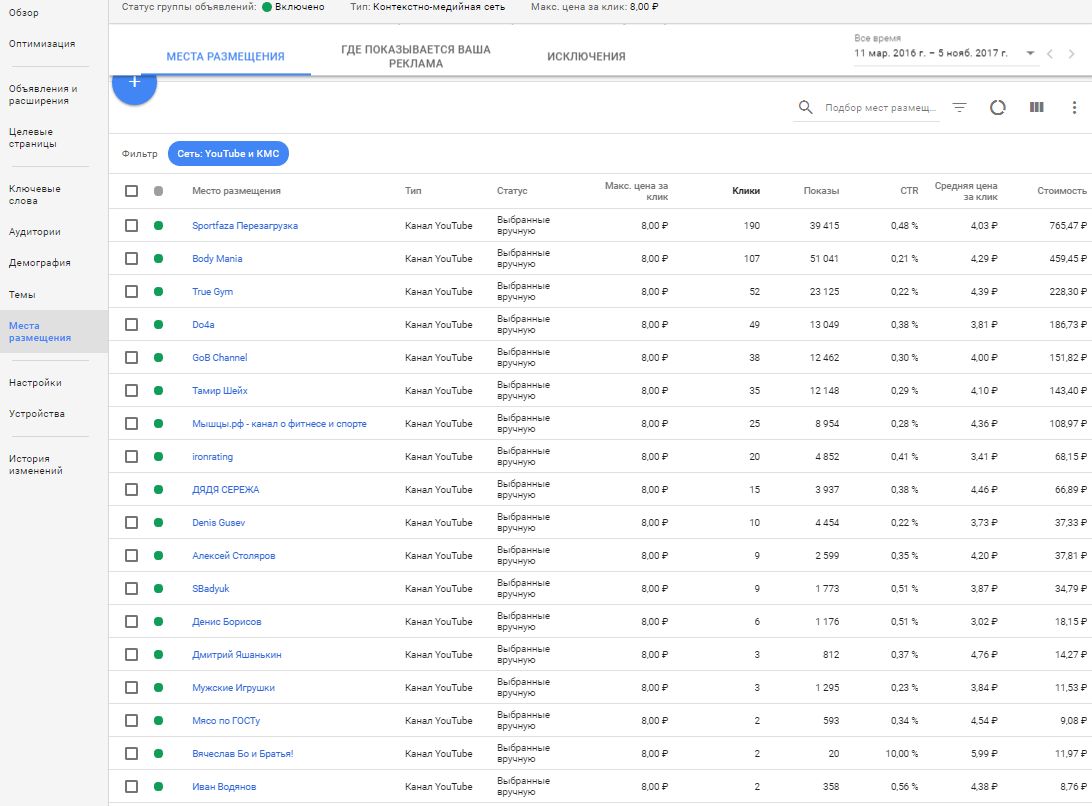
Task: Click the placement search input field
Action: coord(880,107)
